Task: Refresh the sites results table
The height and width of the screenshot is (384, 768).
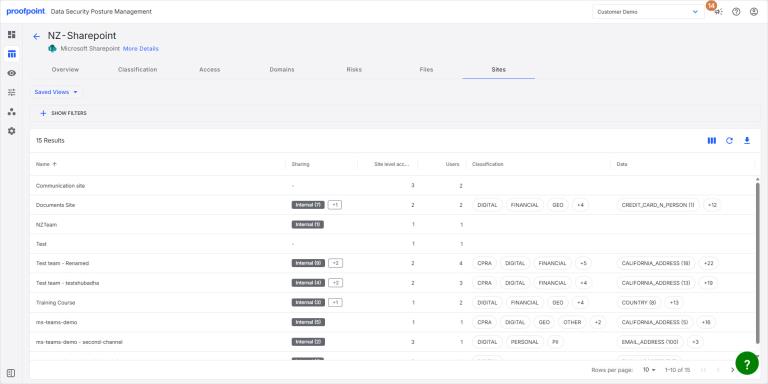Action: [x=729, y=141]
